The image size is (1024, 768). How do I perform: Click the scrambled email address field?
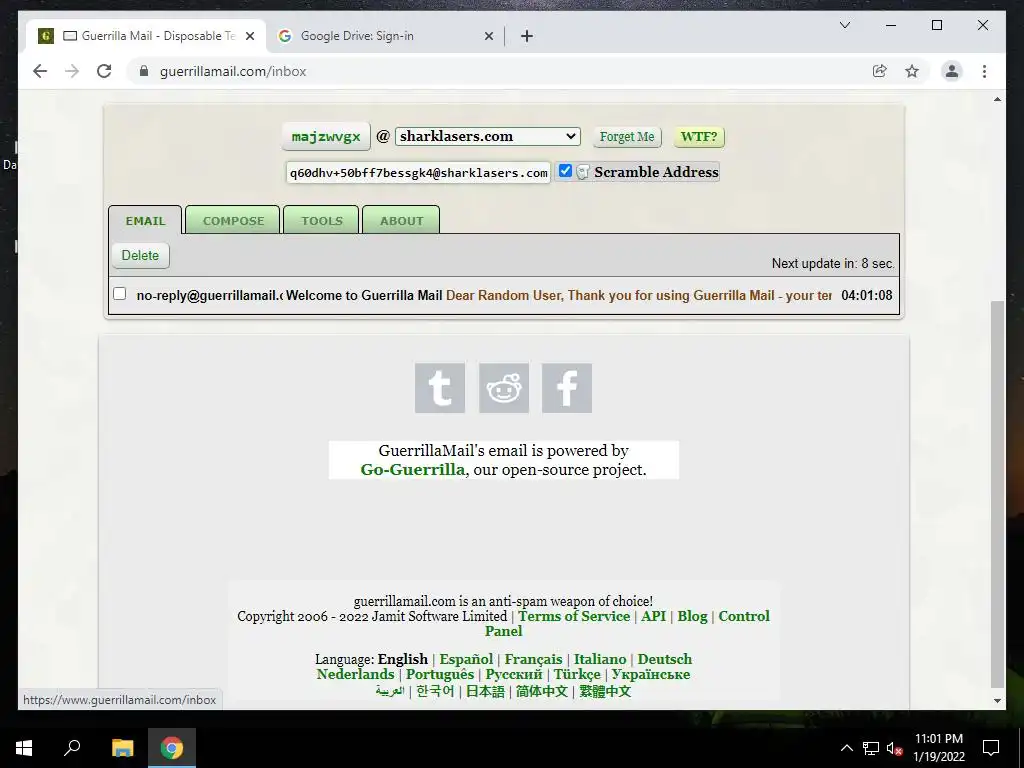point(418,173)
